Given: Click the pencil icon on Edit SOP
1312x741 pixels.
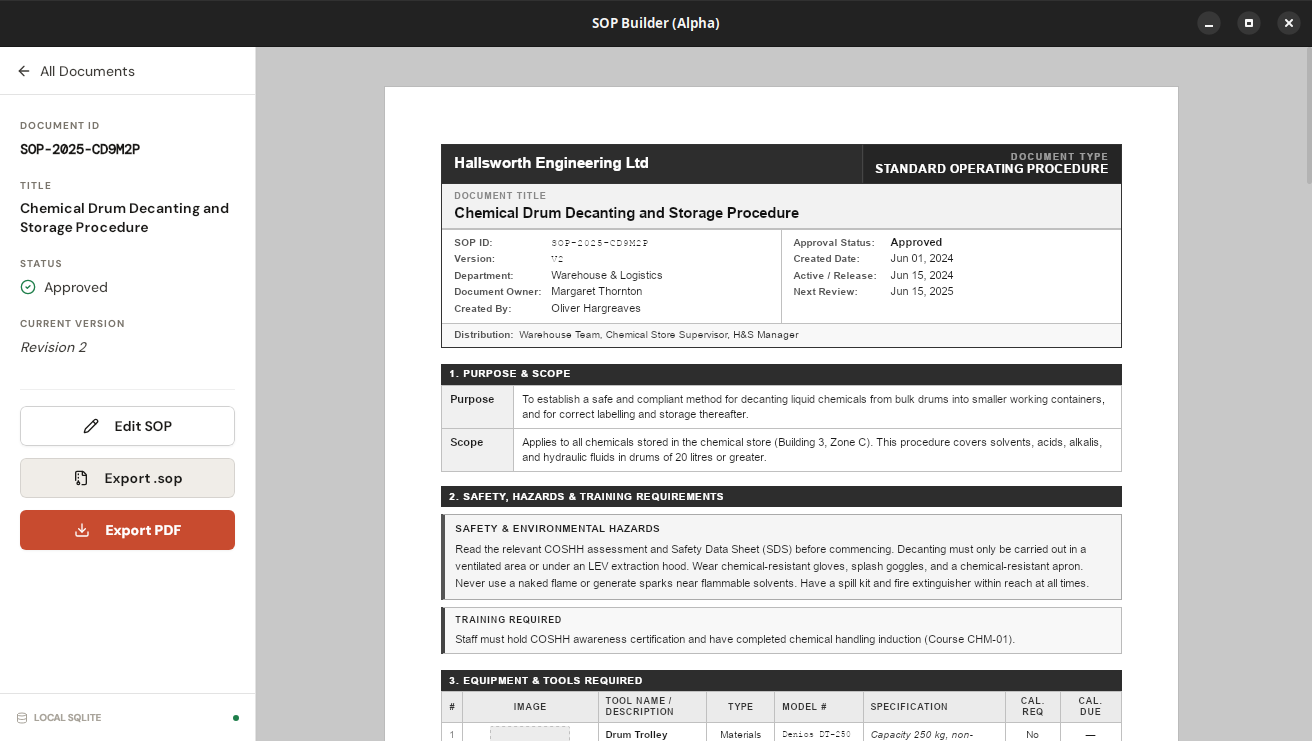Looking at the screenshot, I should 91,426.
